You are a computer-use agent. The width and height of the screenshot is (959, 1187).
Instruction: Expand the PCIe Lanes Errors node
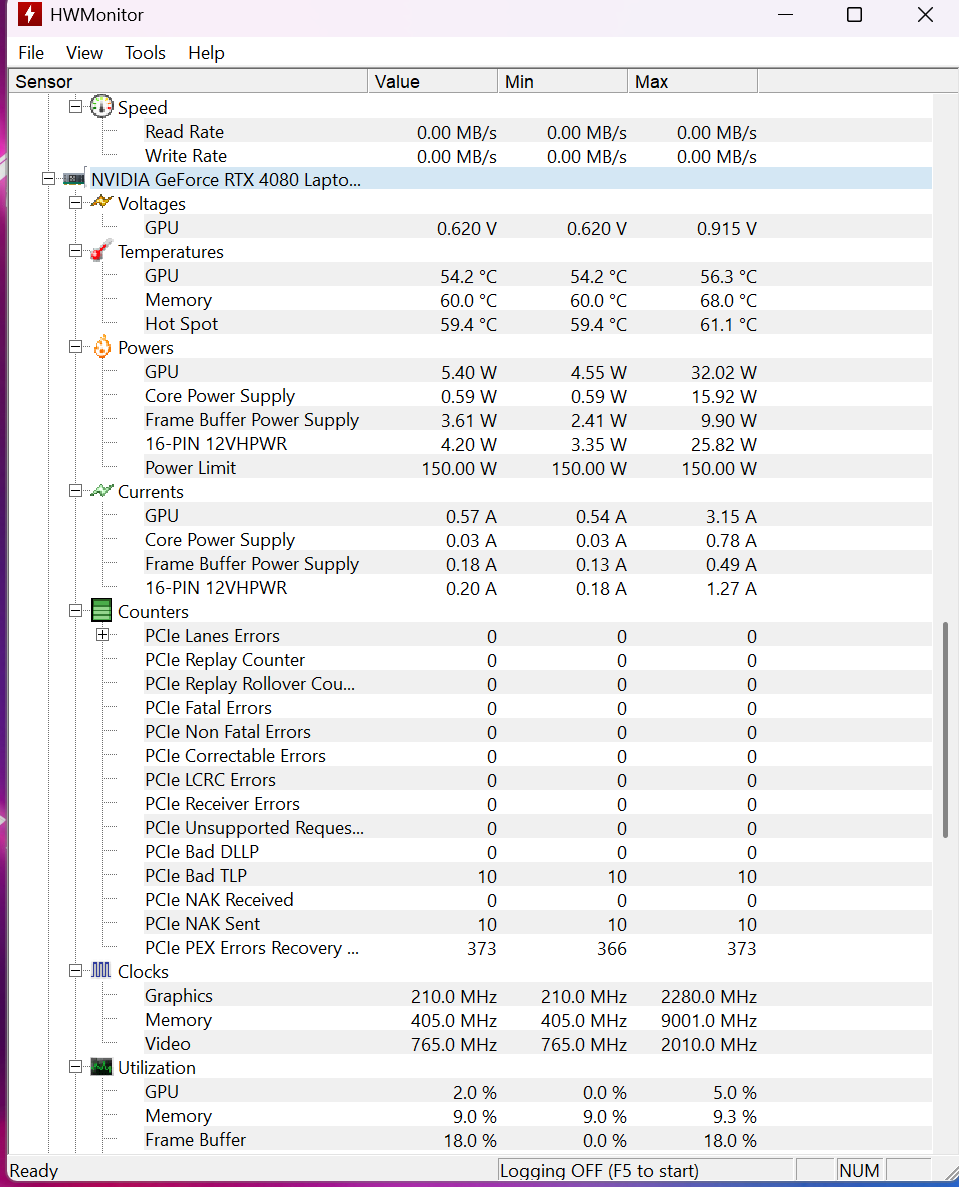(x=102, y=635)
